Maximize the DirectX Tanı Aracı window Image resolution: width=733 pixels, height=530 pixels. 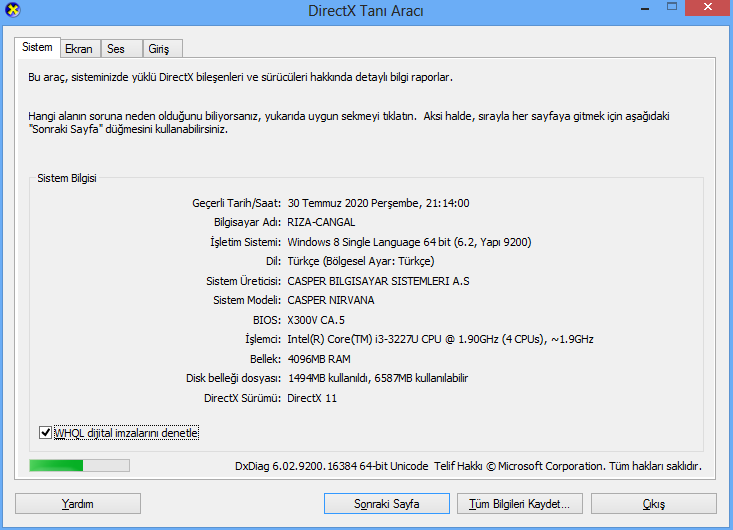672,7
